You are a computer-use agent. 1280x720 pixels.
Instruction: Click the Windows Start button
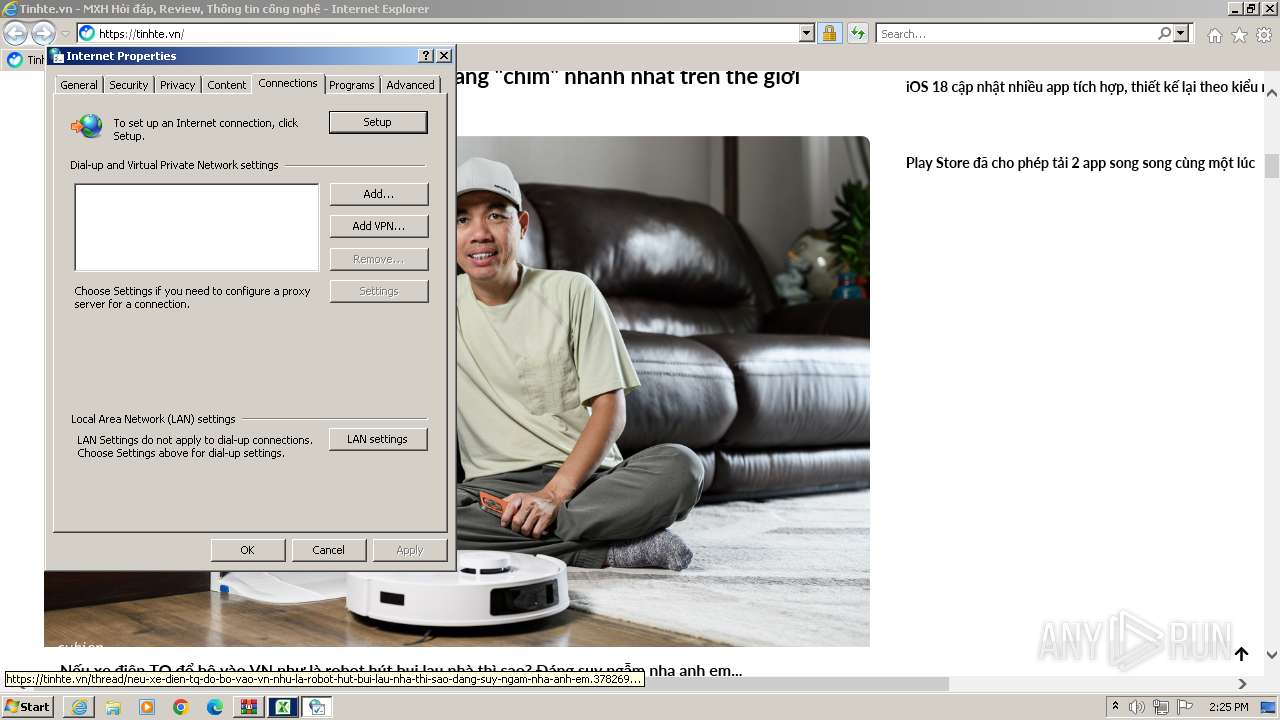pyautogui.click(x=27, y=706)
